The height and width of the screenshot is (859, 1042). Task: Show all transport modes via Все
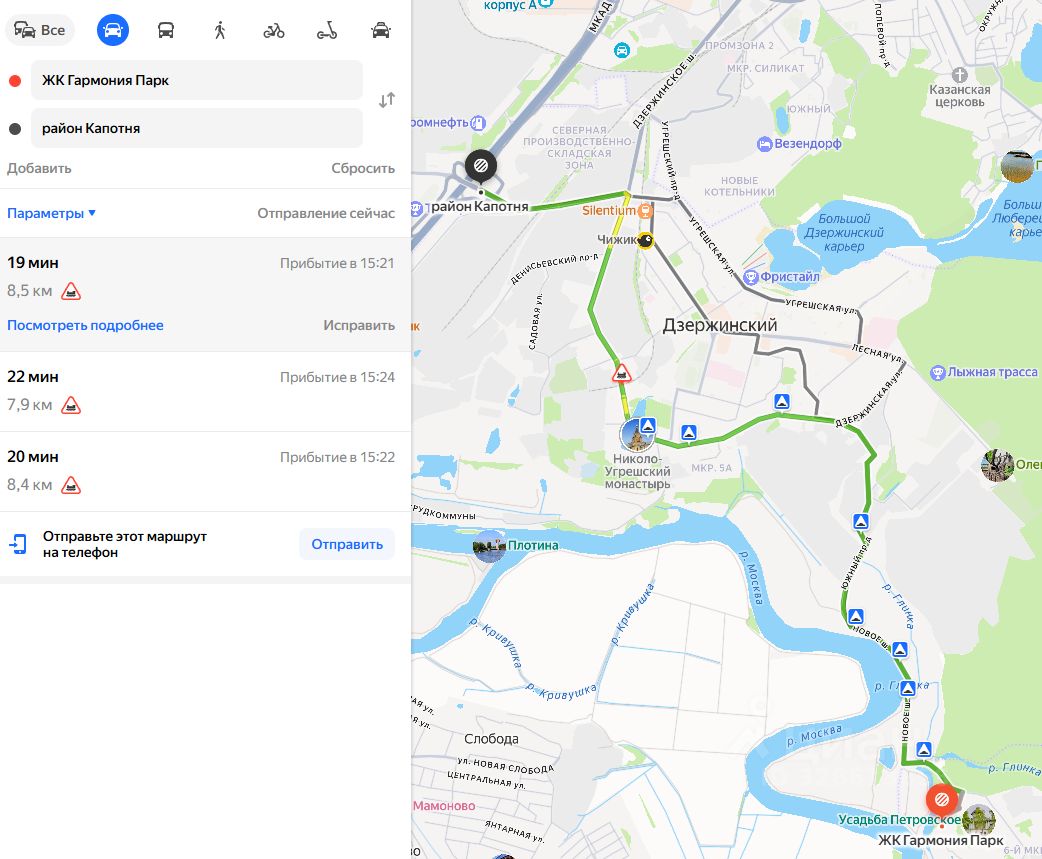pos(40,30)
